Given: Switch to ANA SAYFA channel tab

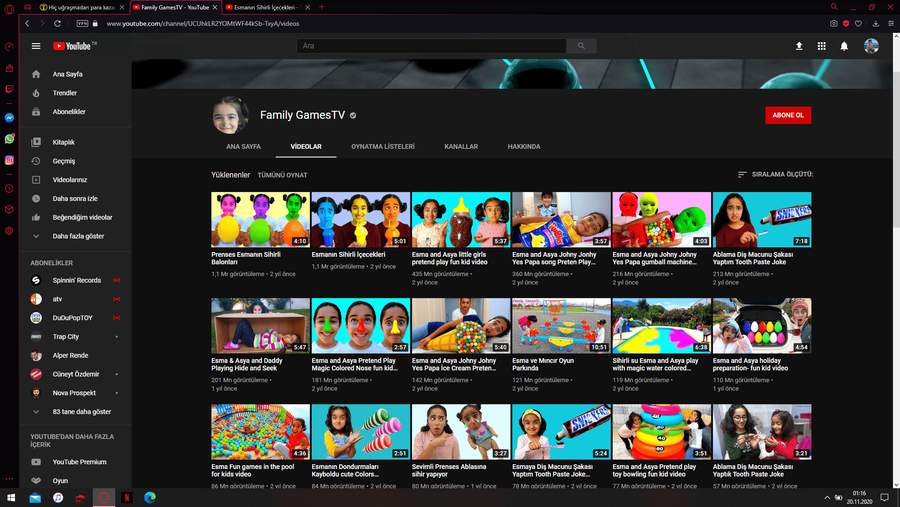Looking at the screenshot, I should click(243, 146).
